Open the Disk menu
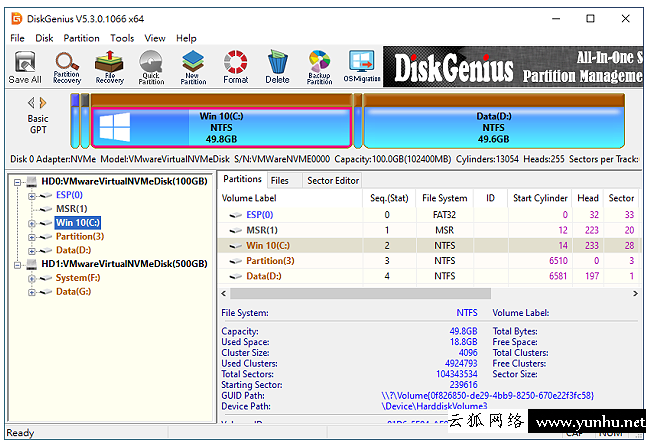The image size is (649, 444). click(44, 38)
